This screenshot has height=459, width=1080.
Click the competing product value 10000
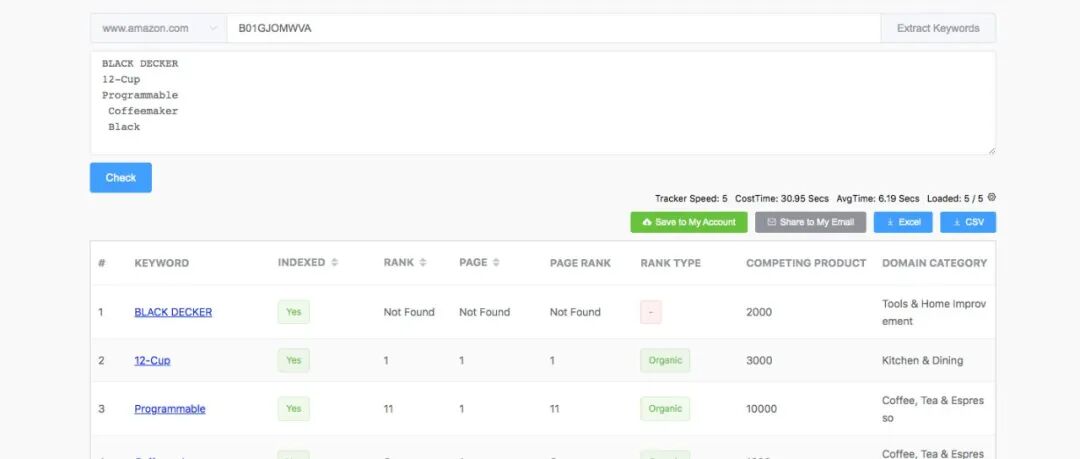pos(761,409)
